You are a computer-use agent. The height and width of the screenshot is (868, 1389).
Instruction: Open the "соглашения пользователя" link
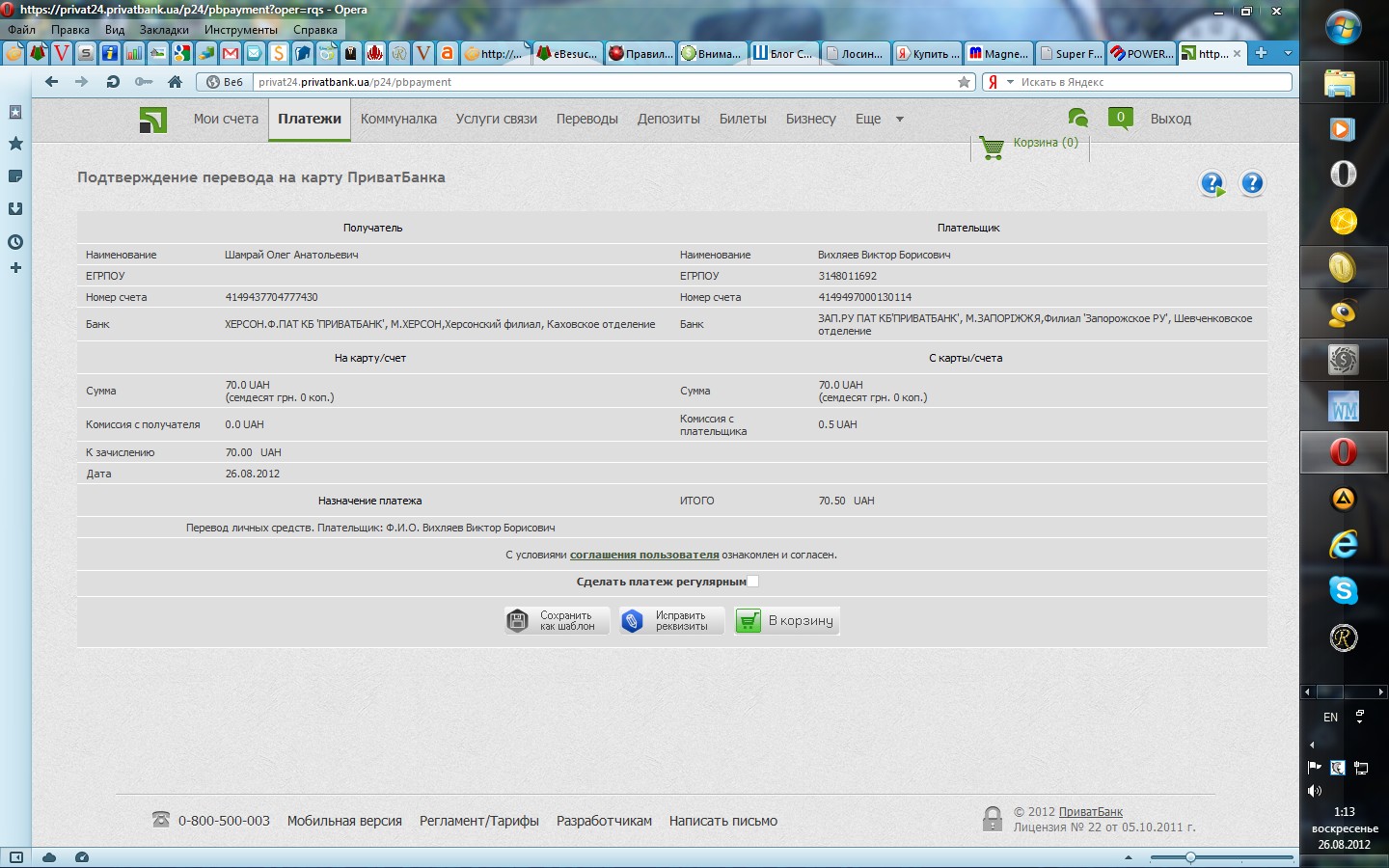point(644,556)
